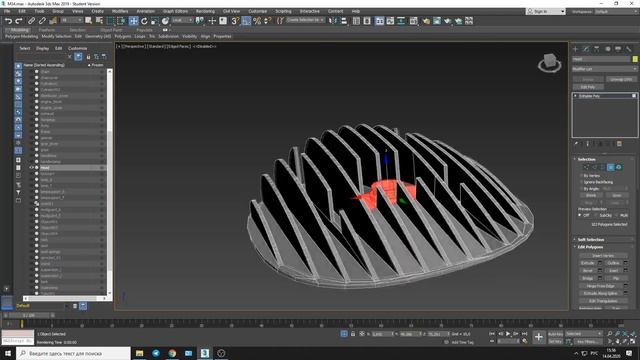The height and width of the screenshot is (360, 640).
Task: Click the Play Animation button
Action: tap(508, 334)
